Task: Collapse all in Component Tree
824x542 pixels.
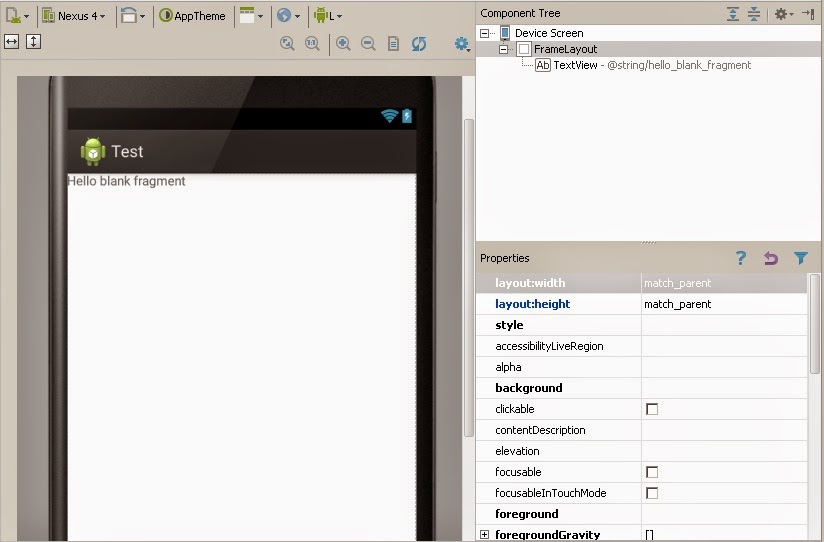Action: (754, 14)
